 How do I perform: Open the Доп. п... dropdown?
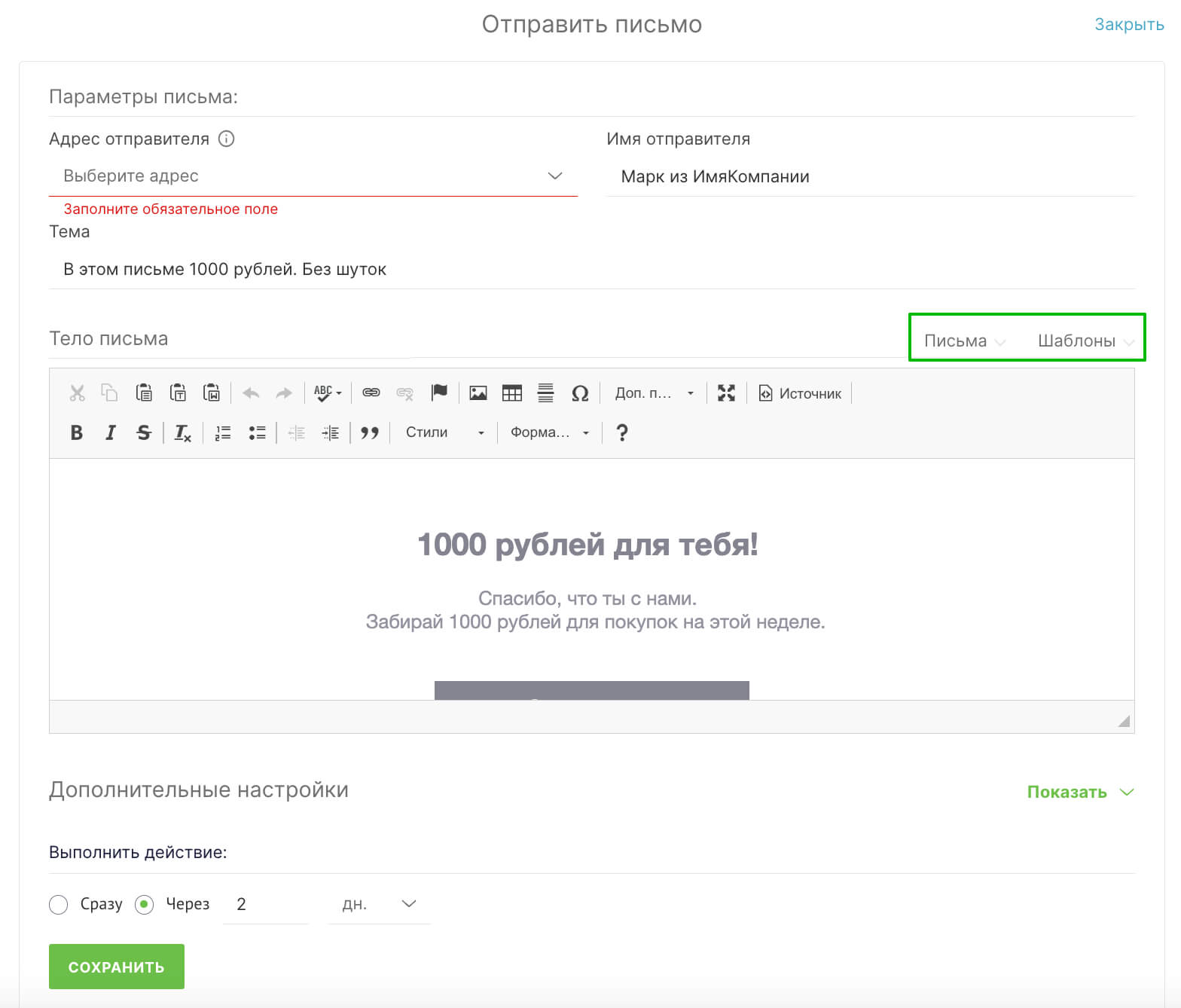coord(654,393)
